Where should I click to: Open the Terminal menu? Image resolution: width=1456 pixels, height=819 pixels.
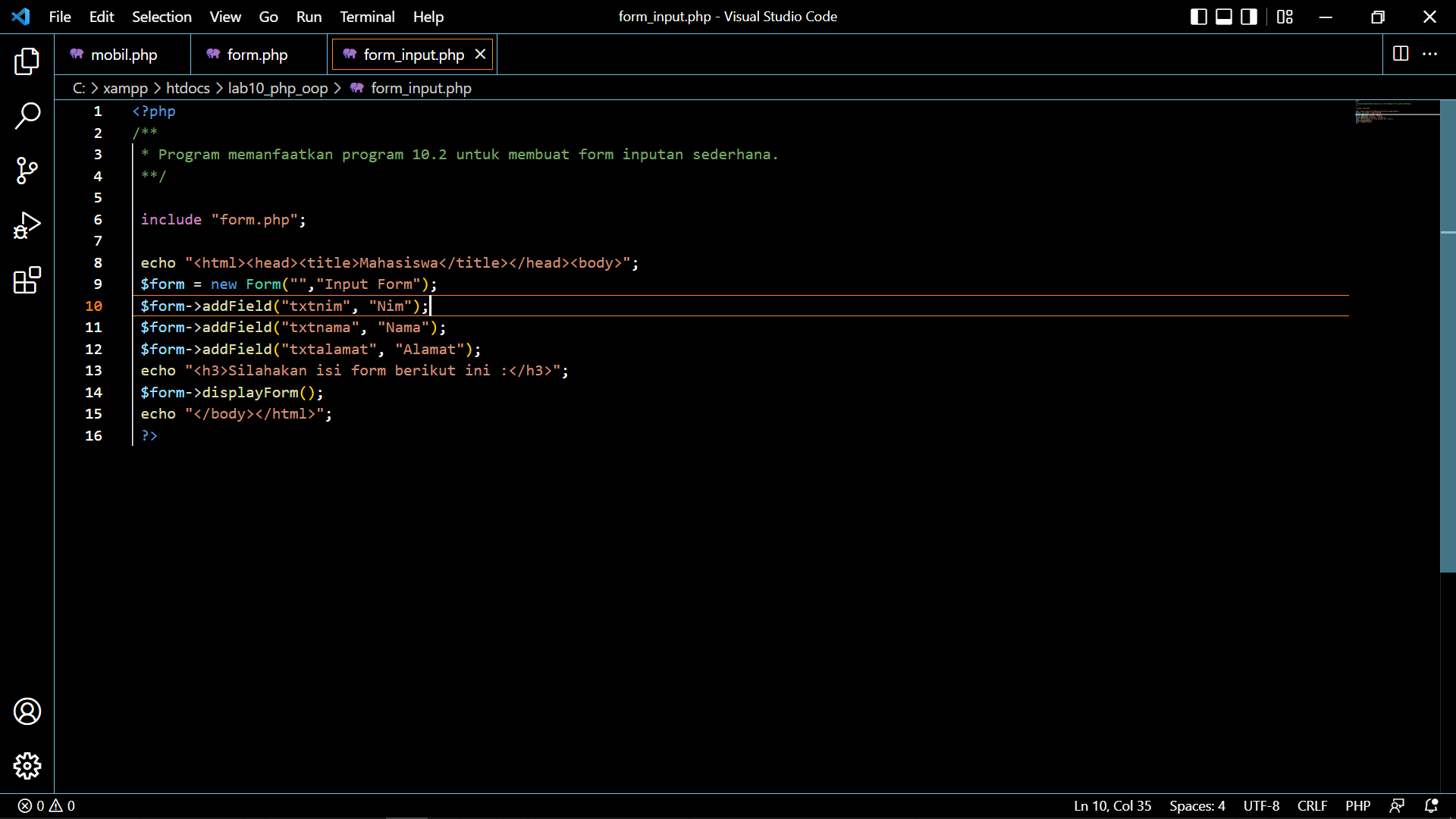pos(367,16)
